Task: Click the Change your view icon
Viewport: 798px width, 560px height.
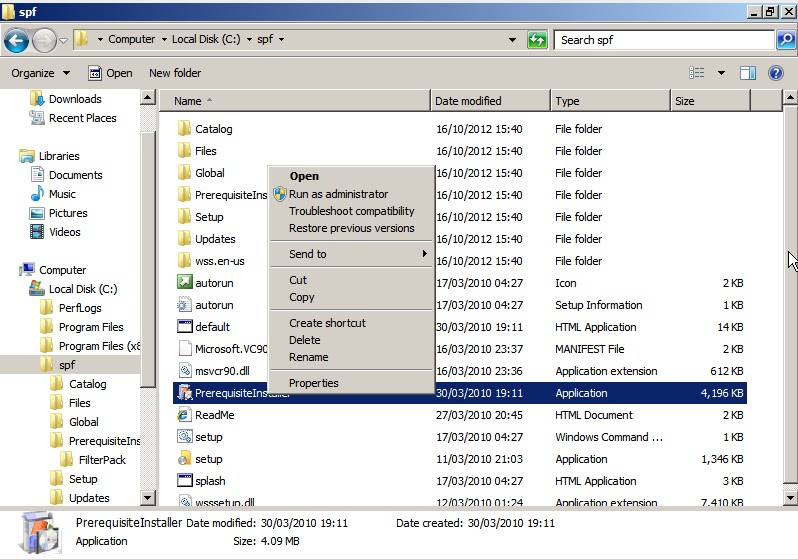Action: tap(697, 73)
